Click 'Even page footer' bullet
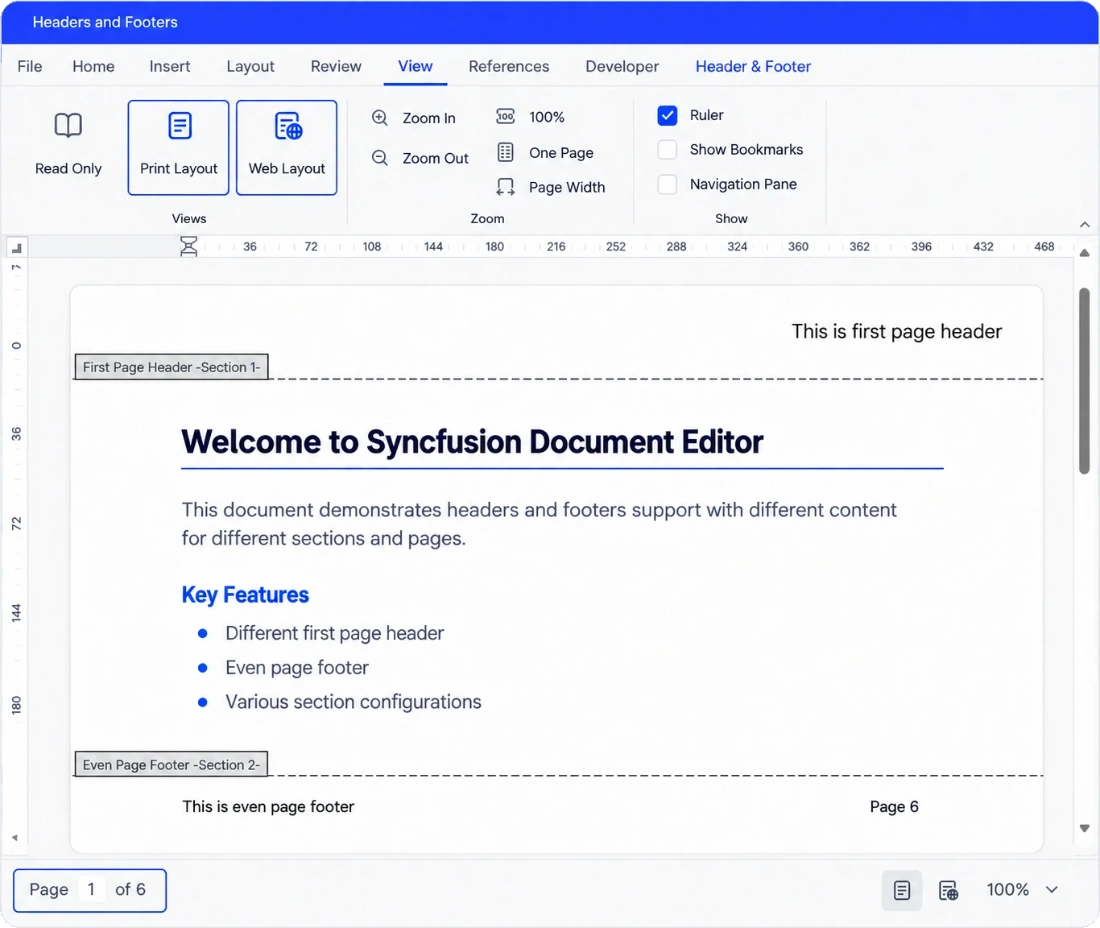The image size is (1100, 928). coord(297,667)
